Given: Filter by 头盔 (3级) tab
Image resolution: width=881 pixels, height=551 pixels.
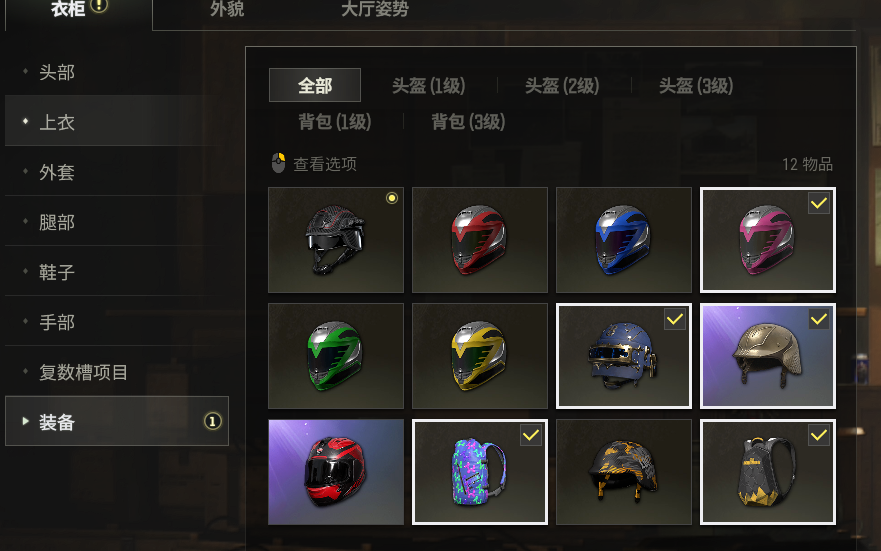Looking at the screenshot, I should (696, 86).
